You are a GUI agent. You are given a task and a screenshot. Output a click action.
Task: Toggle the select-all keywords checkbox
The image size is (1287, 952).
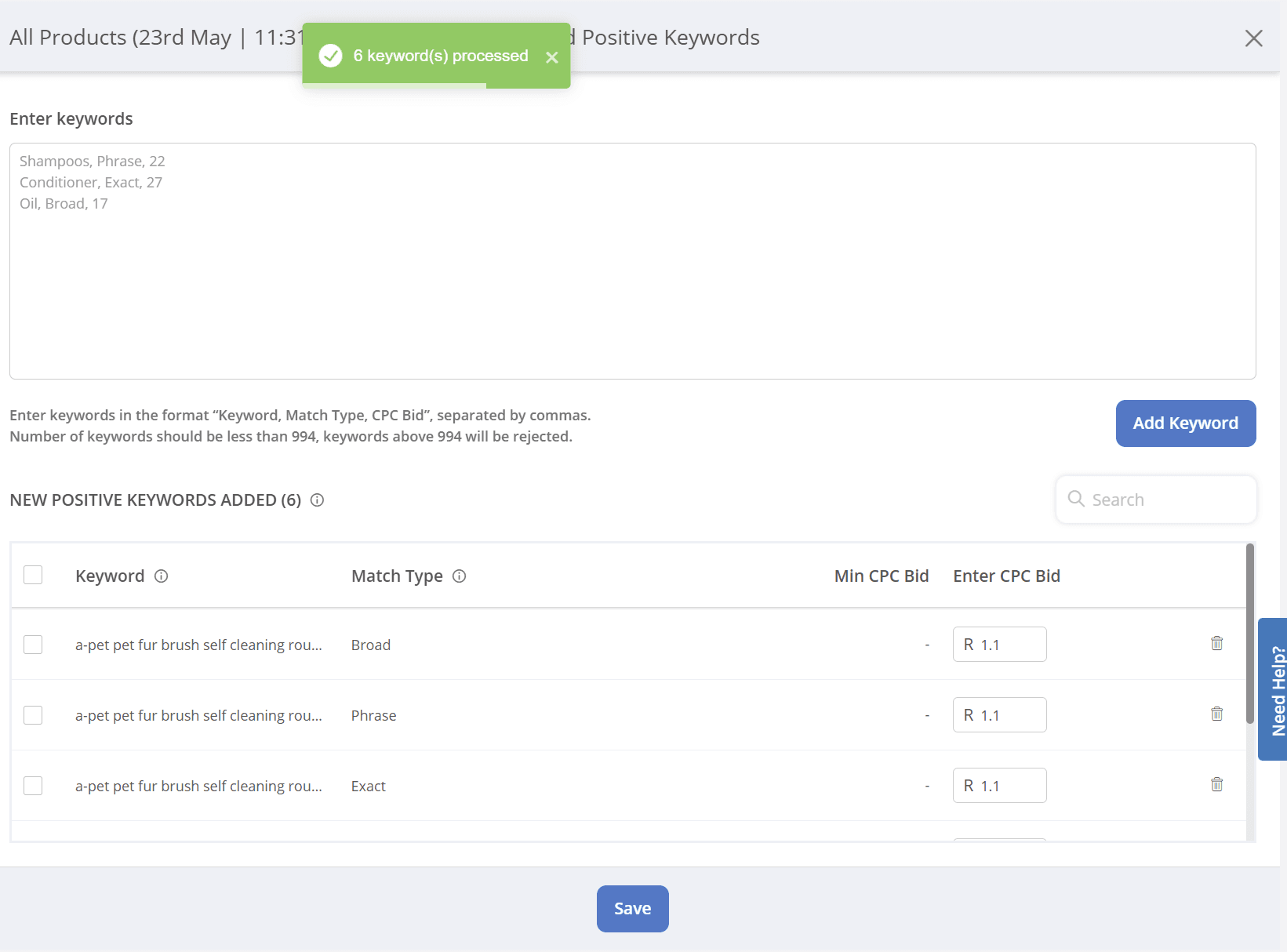point(33,576)
